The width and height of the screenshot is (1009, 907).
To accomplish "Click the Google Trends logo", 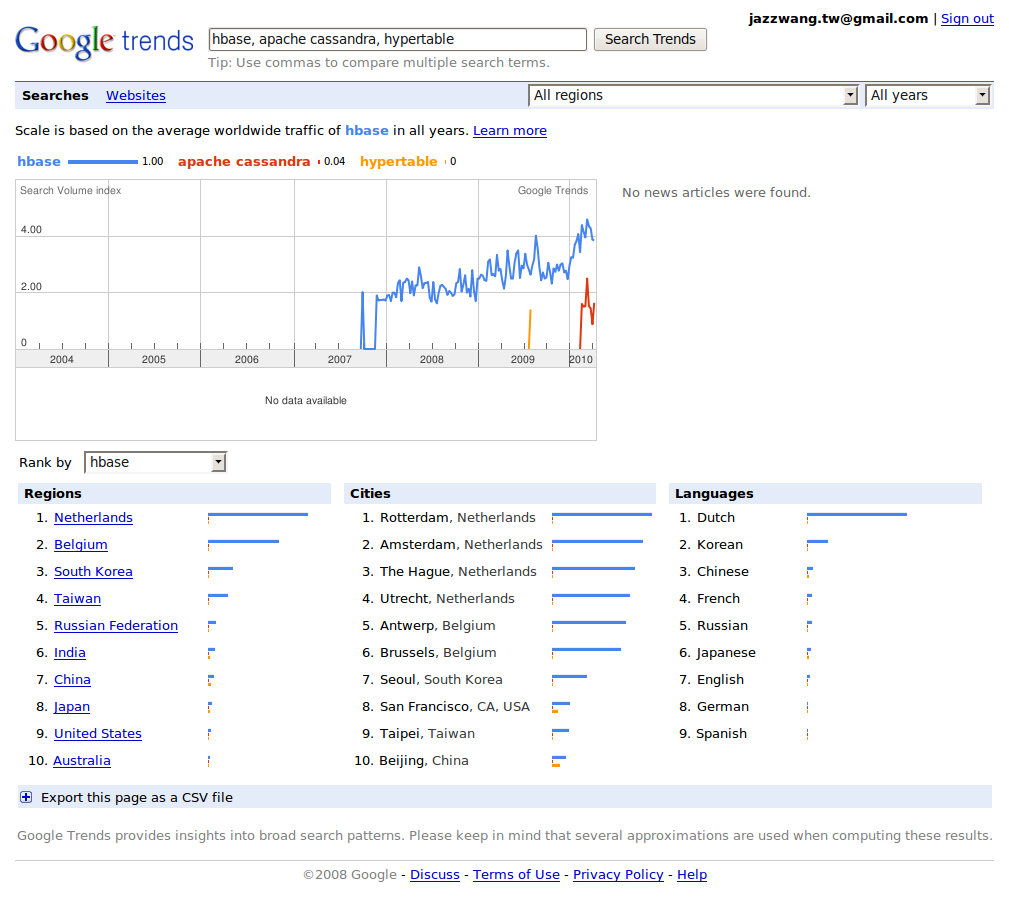I will (104, 41).
